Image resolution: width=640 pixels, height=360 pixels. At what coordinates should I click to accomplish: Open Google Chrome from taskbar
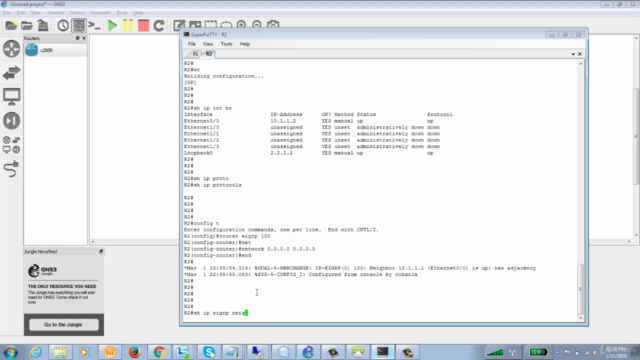(x=159, y=352)
